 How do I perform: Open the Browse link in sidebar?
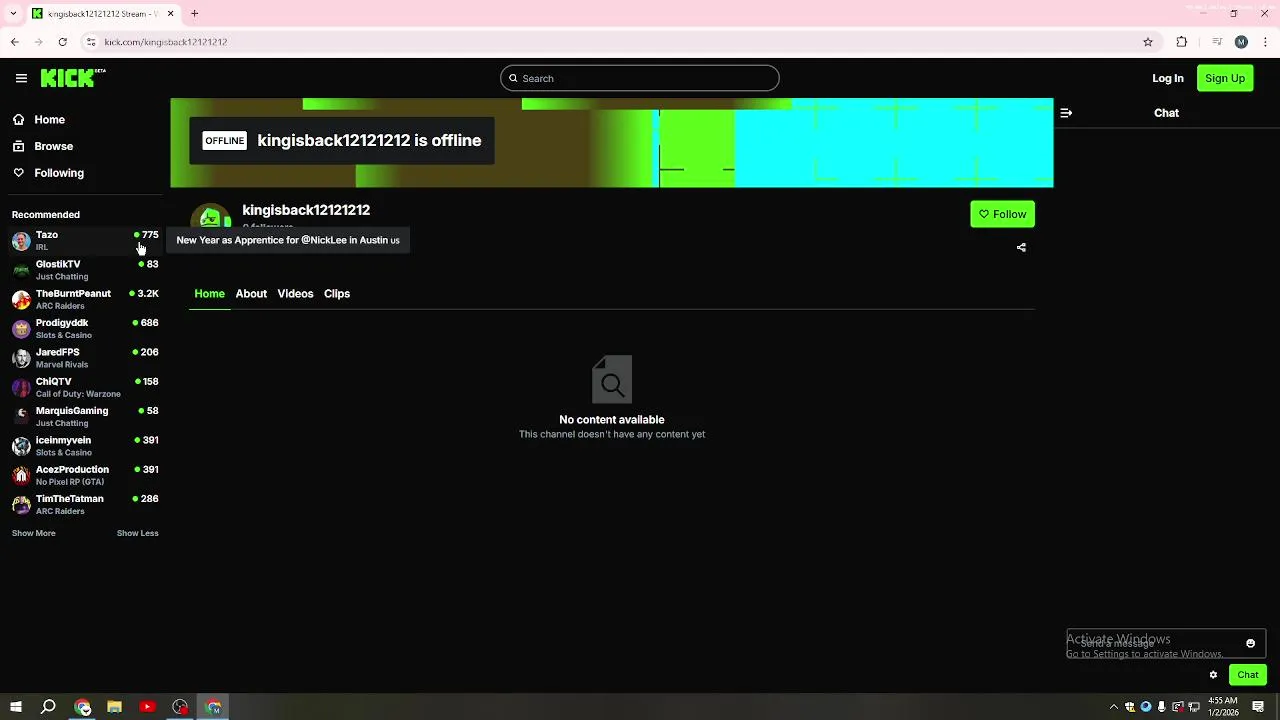(54, 146)
